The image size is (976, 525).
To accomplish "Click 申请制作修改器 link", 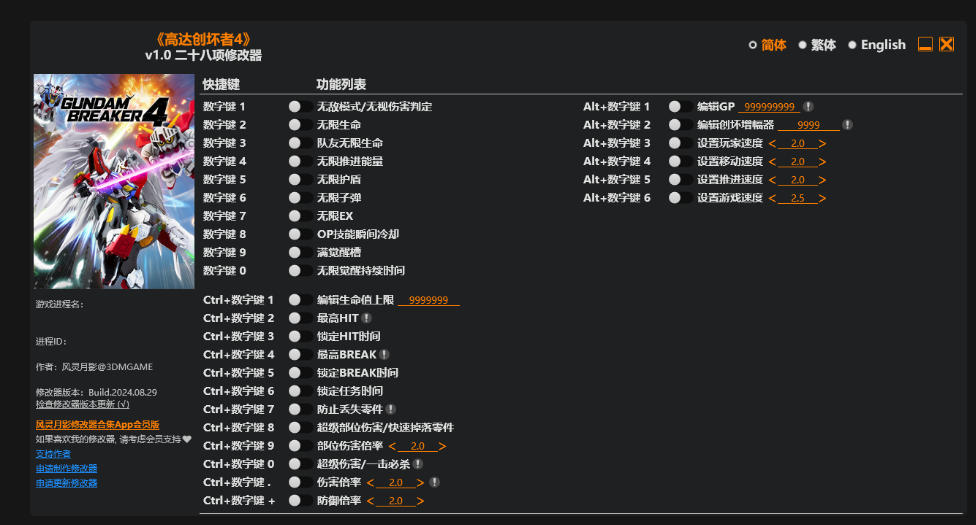I will (x=67, y=468).
